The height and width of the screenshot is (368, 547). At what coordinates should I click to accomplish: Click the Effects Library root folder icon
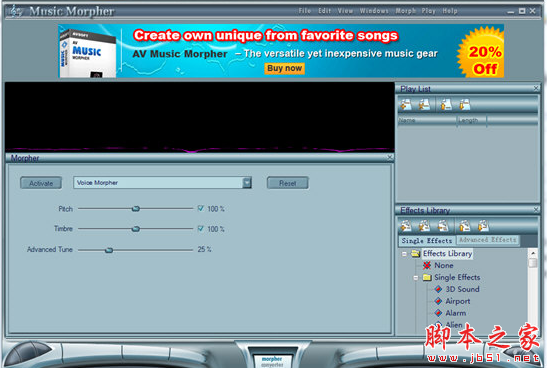coord(415,254)
